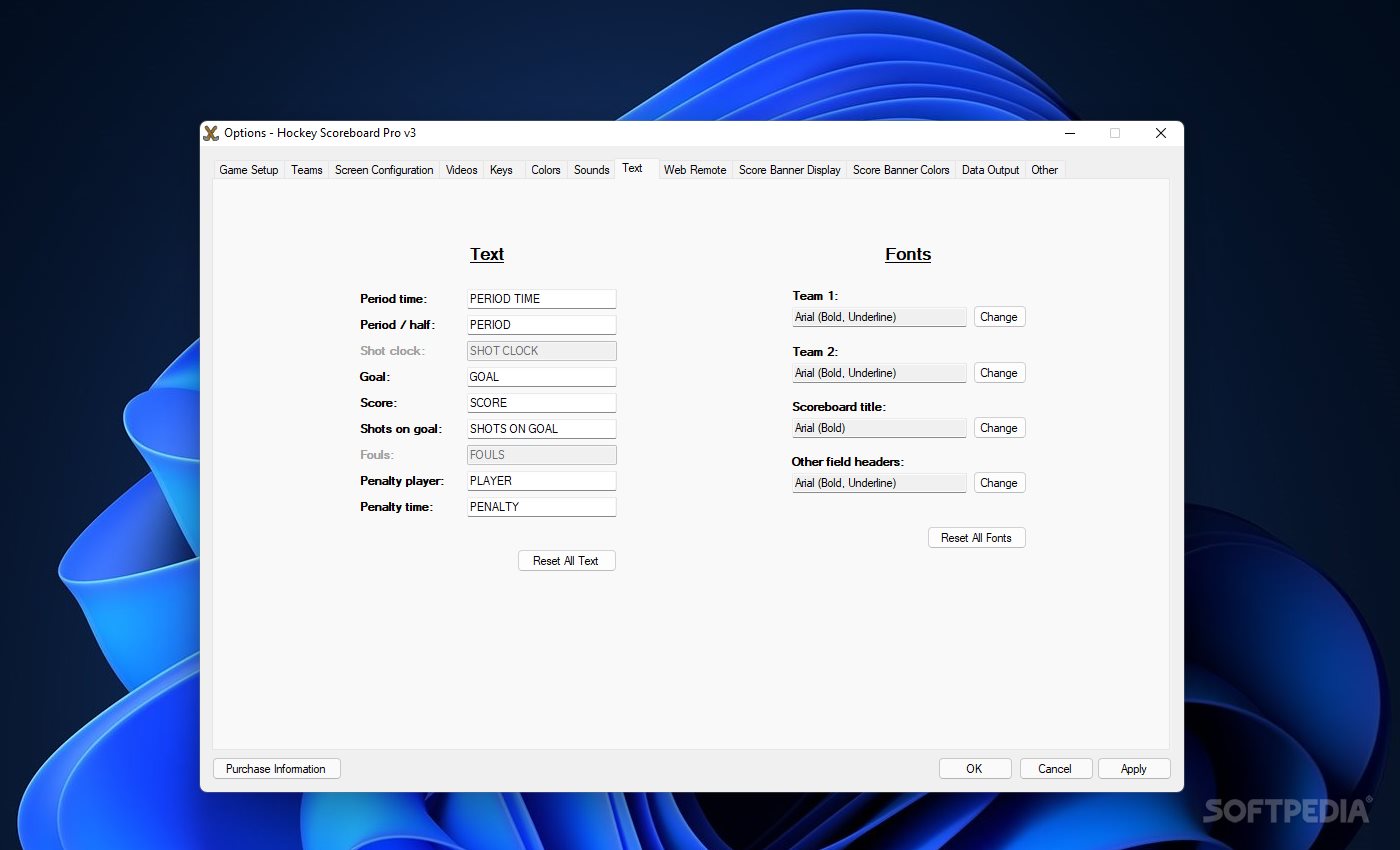The image size is (1400, 850).
Task: Open the Other tab
Action: pyautogui.click(x=1045, y=170)
